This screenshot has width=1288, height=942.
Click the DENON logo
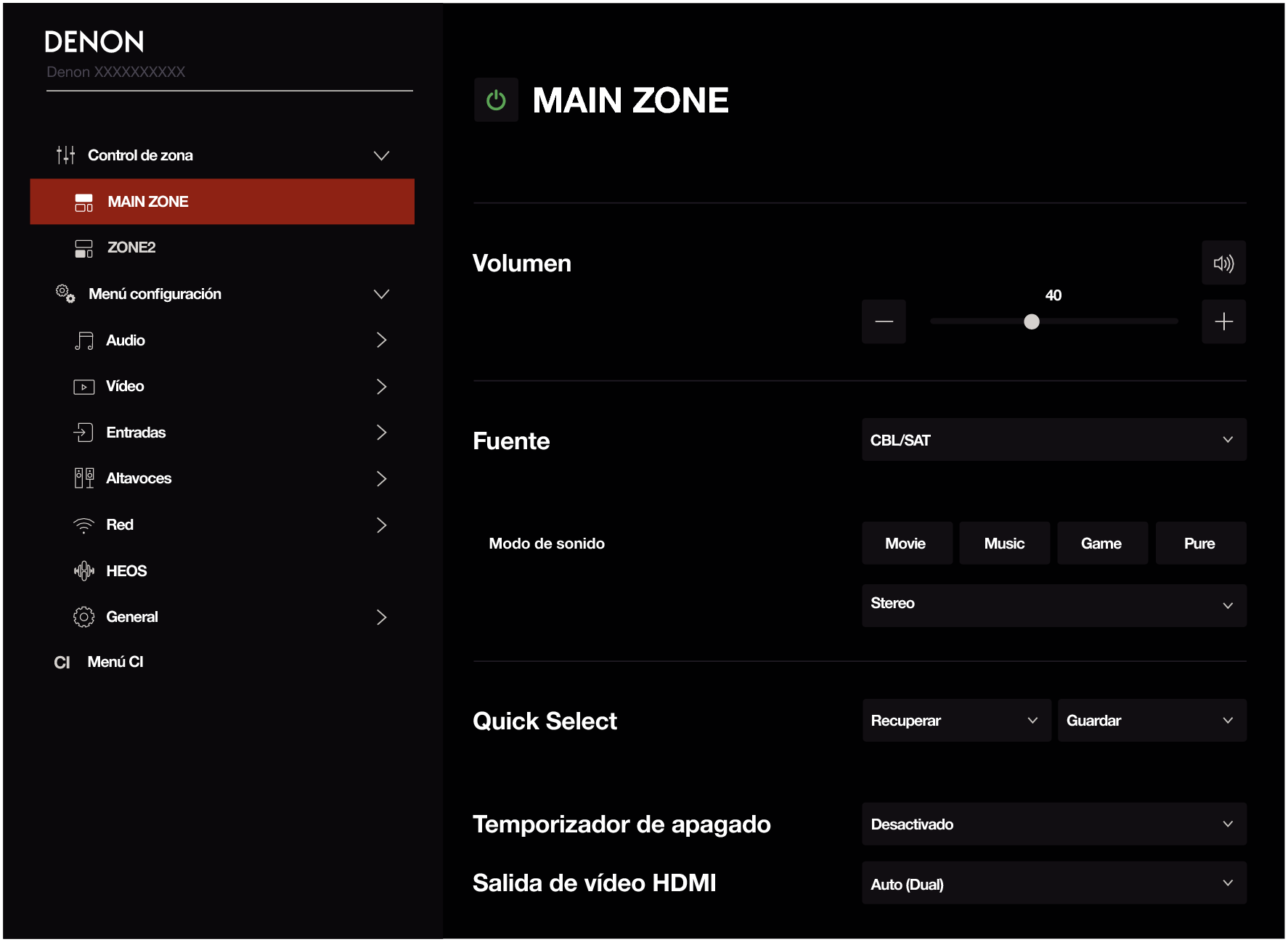(94, 42)
